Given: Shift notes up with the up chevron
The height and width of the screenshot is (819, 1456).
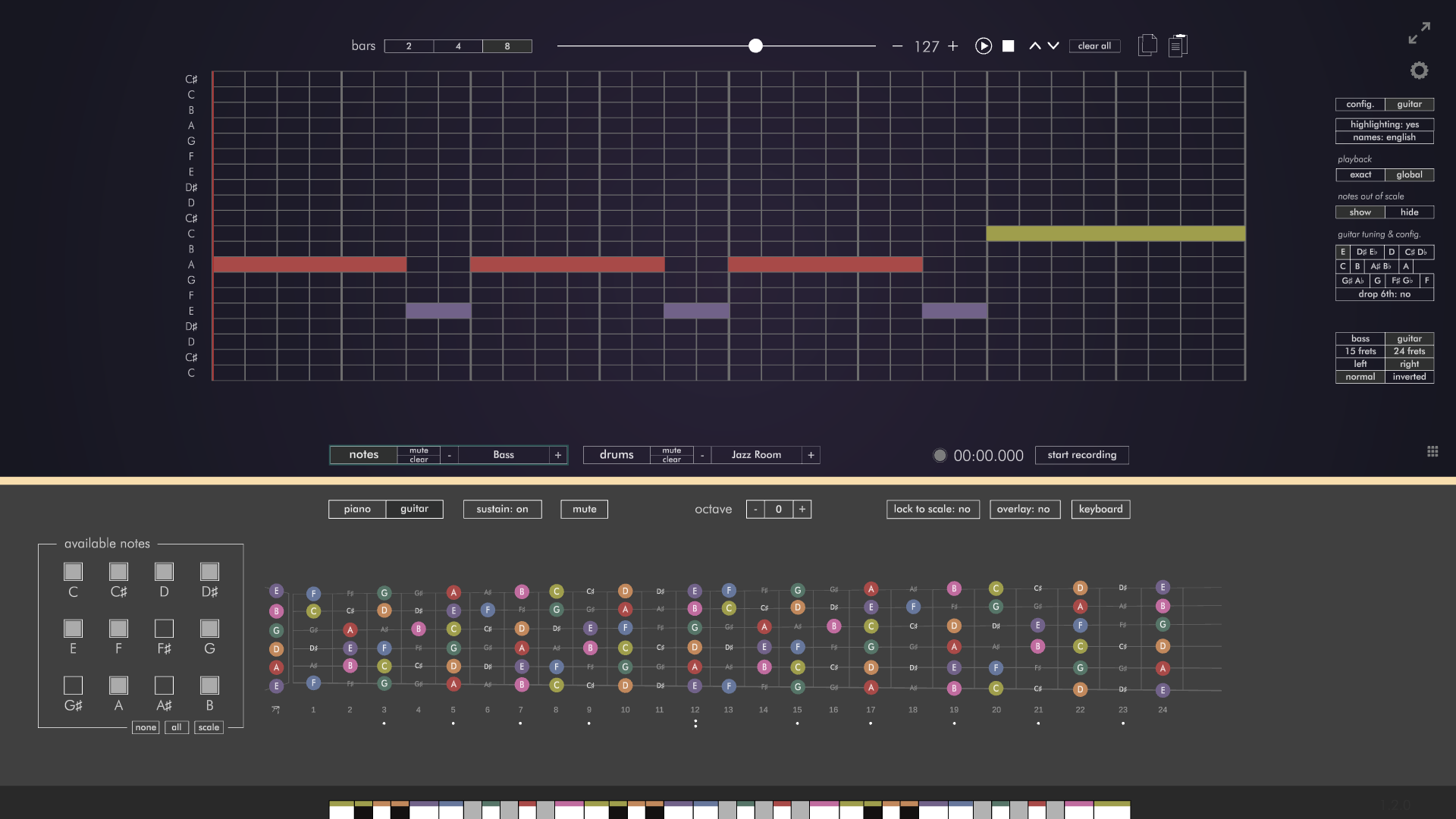Looking at the screenshot, I should [1035, 46].
